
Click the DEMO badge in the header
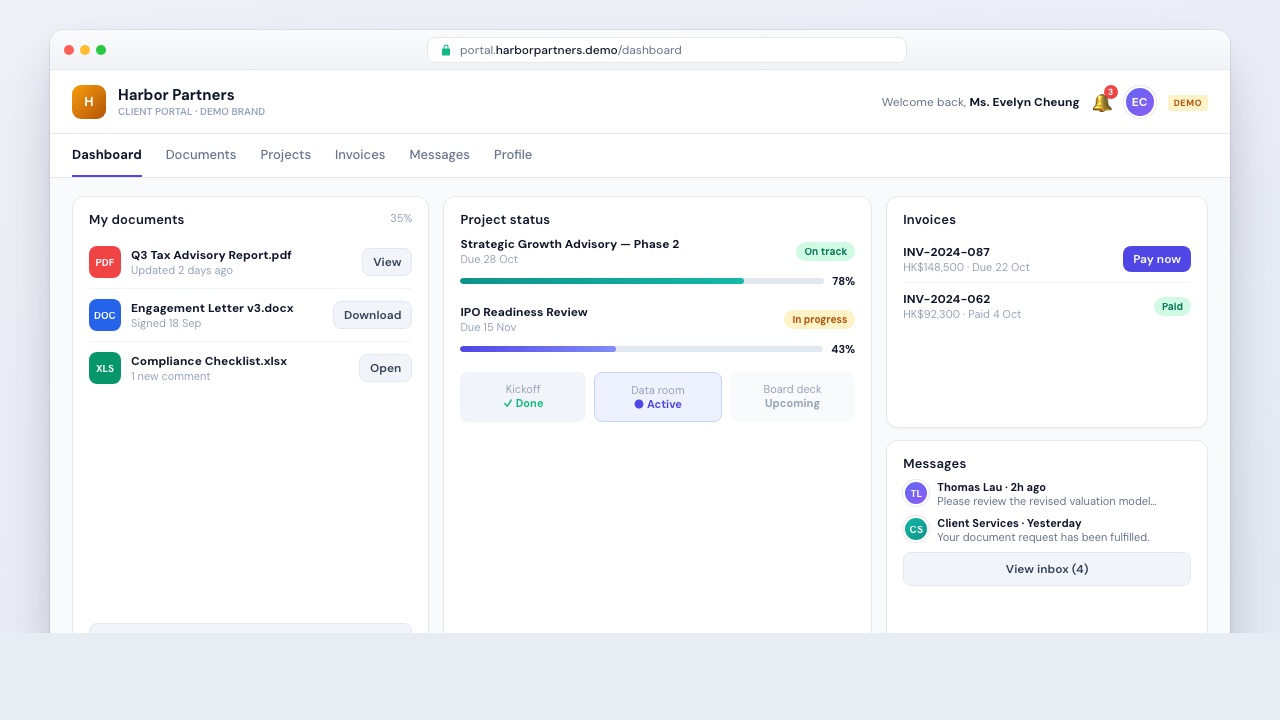1188,103
